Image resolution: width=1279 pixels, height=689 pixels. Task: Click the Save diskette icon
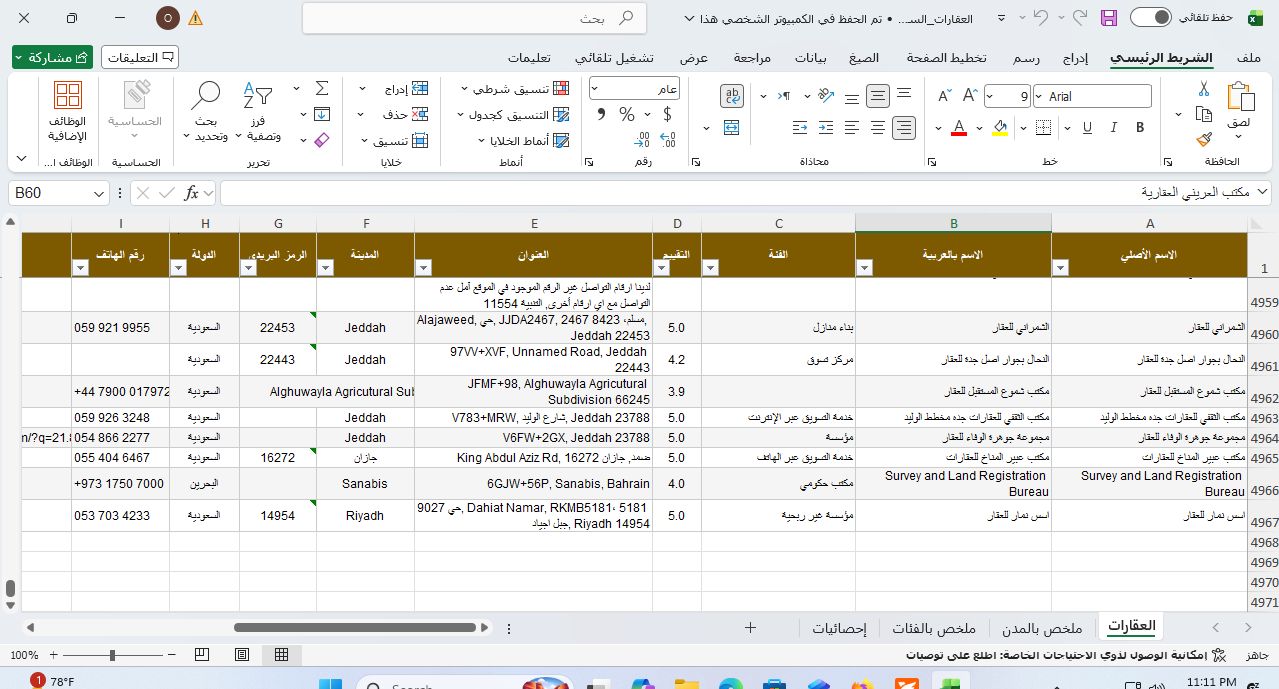click(x=1108, y=18)
